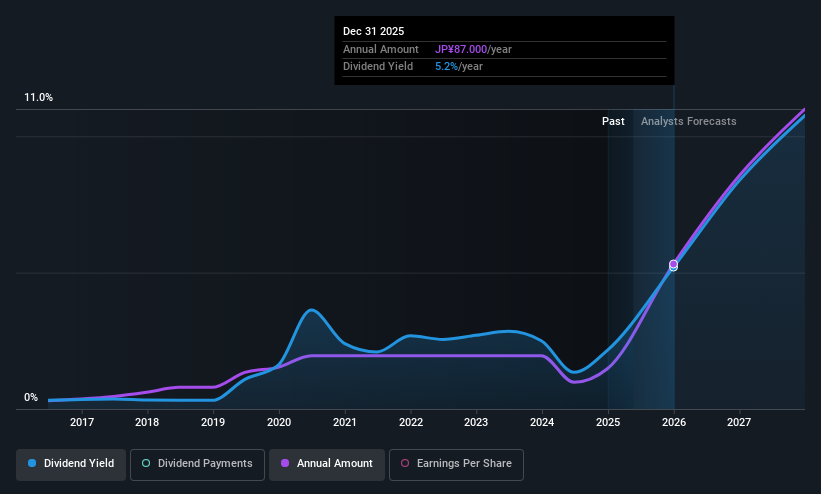The image size is (821, 494).
Task: Click the 11.0% y-axis label
Action: click(x=38, y=97)
